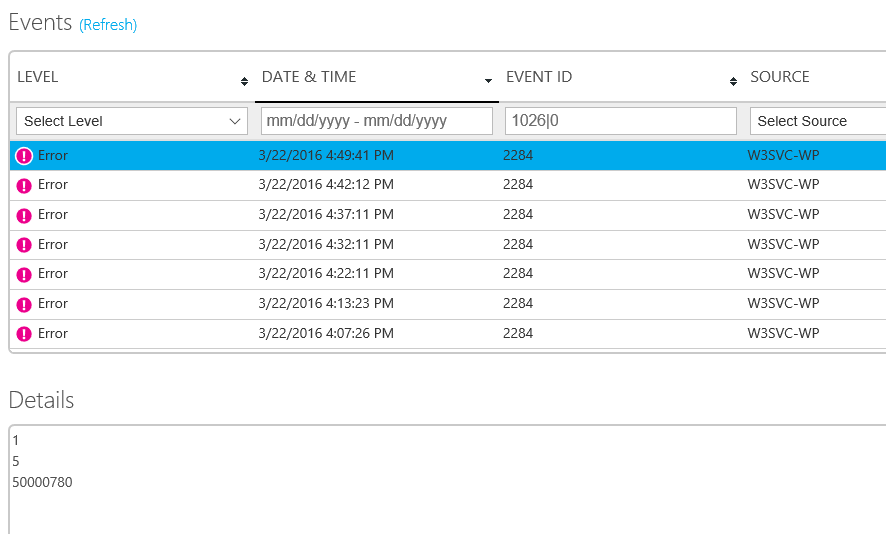886x534 pixels.
Task: Click the date range filter input field
Action: [377, 121]
